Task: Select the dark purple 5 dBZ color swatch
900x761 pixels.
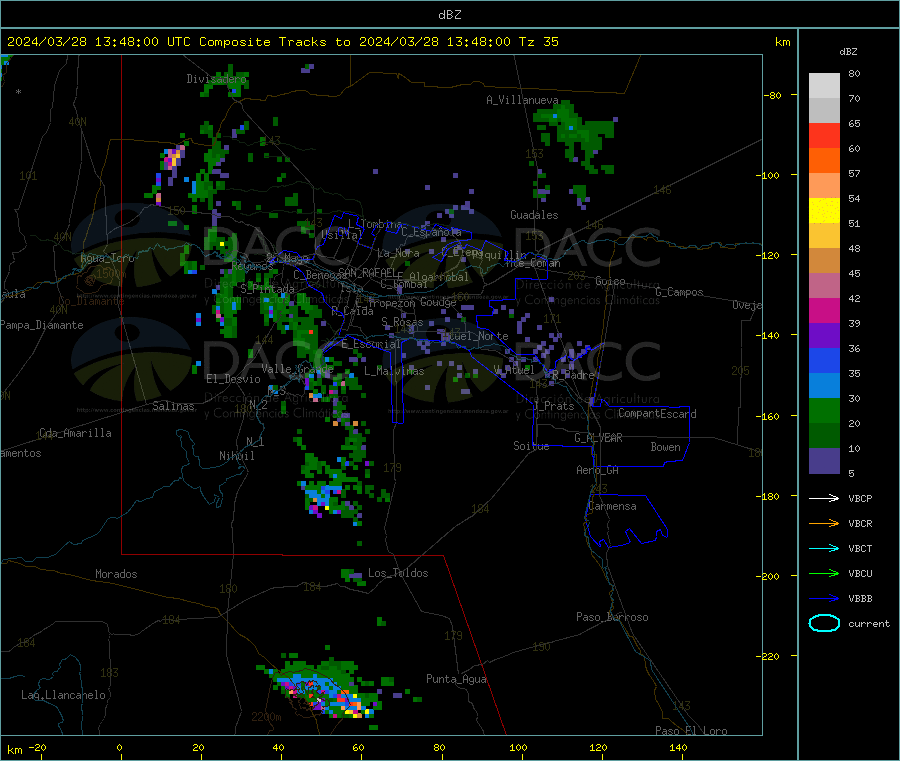Action: pyautogui.click(x=824, y=461)
